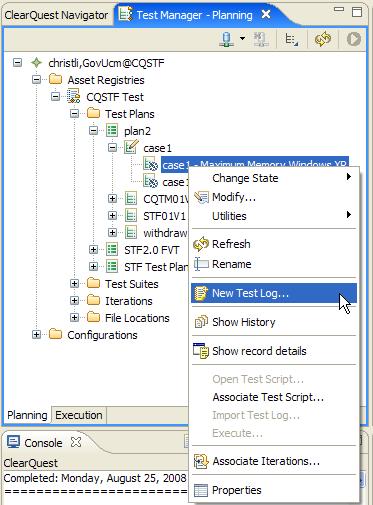
Task: Switch to the Execution bottom tab
Action: (x=79, y=415)
